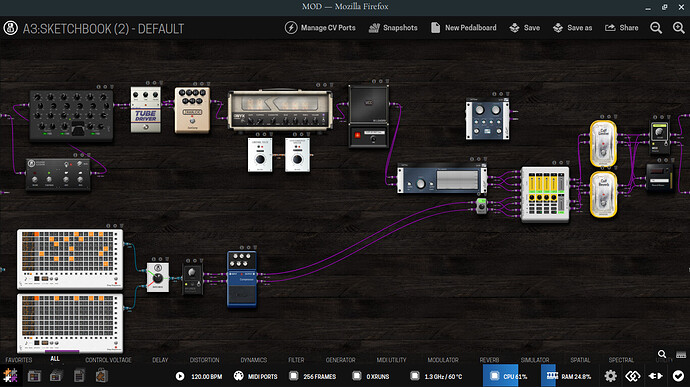Open the file manager icon in bottom bar

coord(79,376)
